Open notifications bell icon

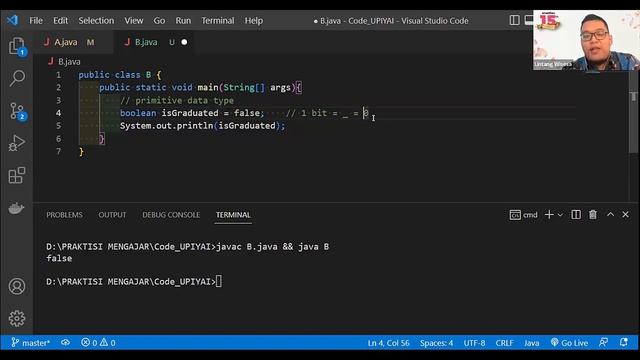click(624, 343)
